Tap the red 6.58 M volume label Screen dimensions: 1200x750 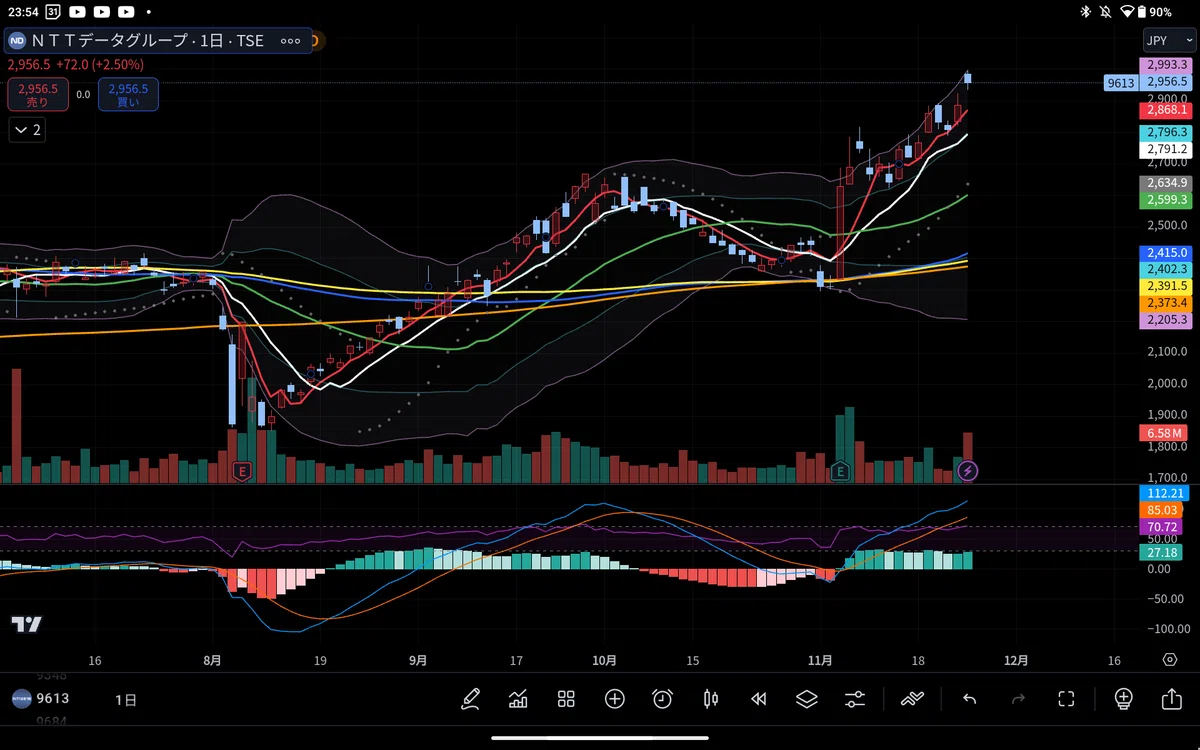(x=1162, y=433)
